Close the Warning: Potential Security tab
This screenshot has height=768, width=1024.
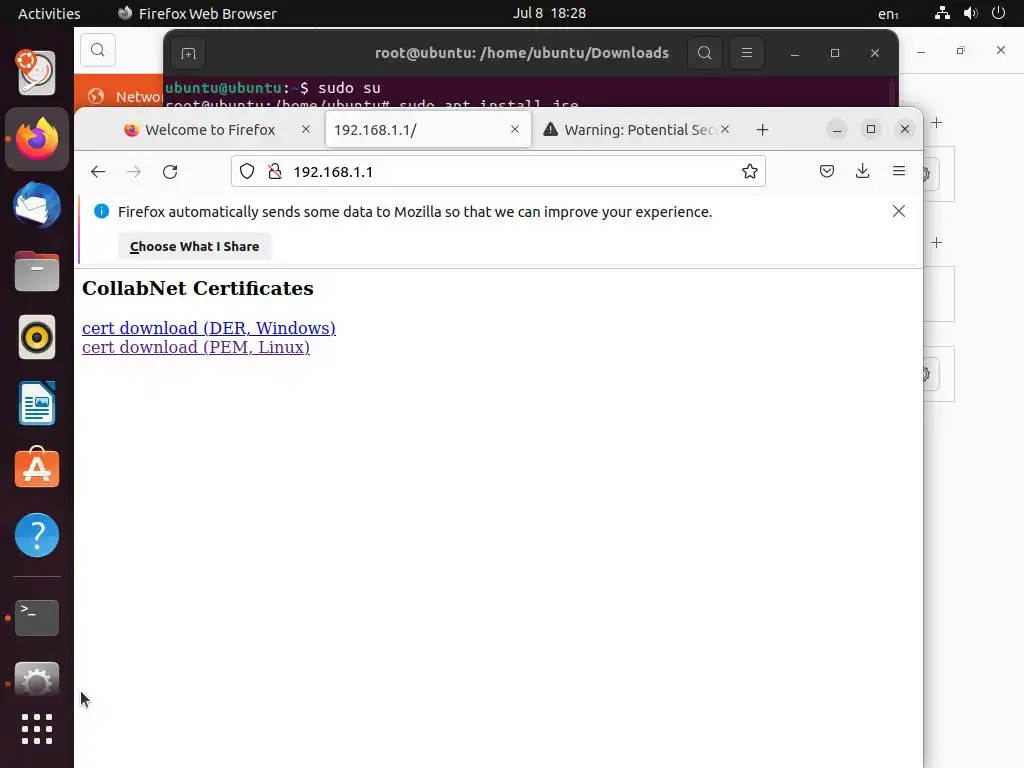pos(725,129)
